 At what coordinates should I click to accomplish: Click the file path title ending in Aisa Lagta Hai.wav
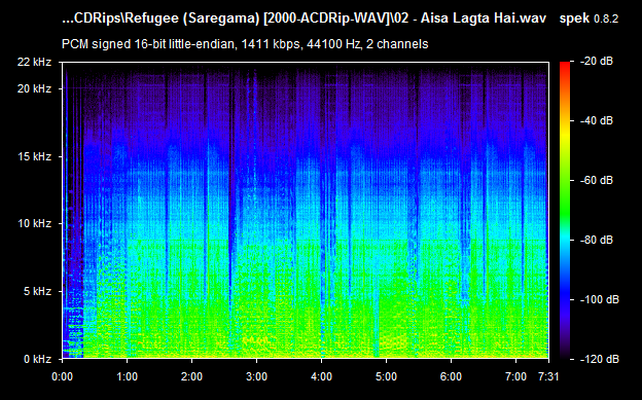304,18
